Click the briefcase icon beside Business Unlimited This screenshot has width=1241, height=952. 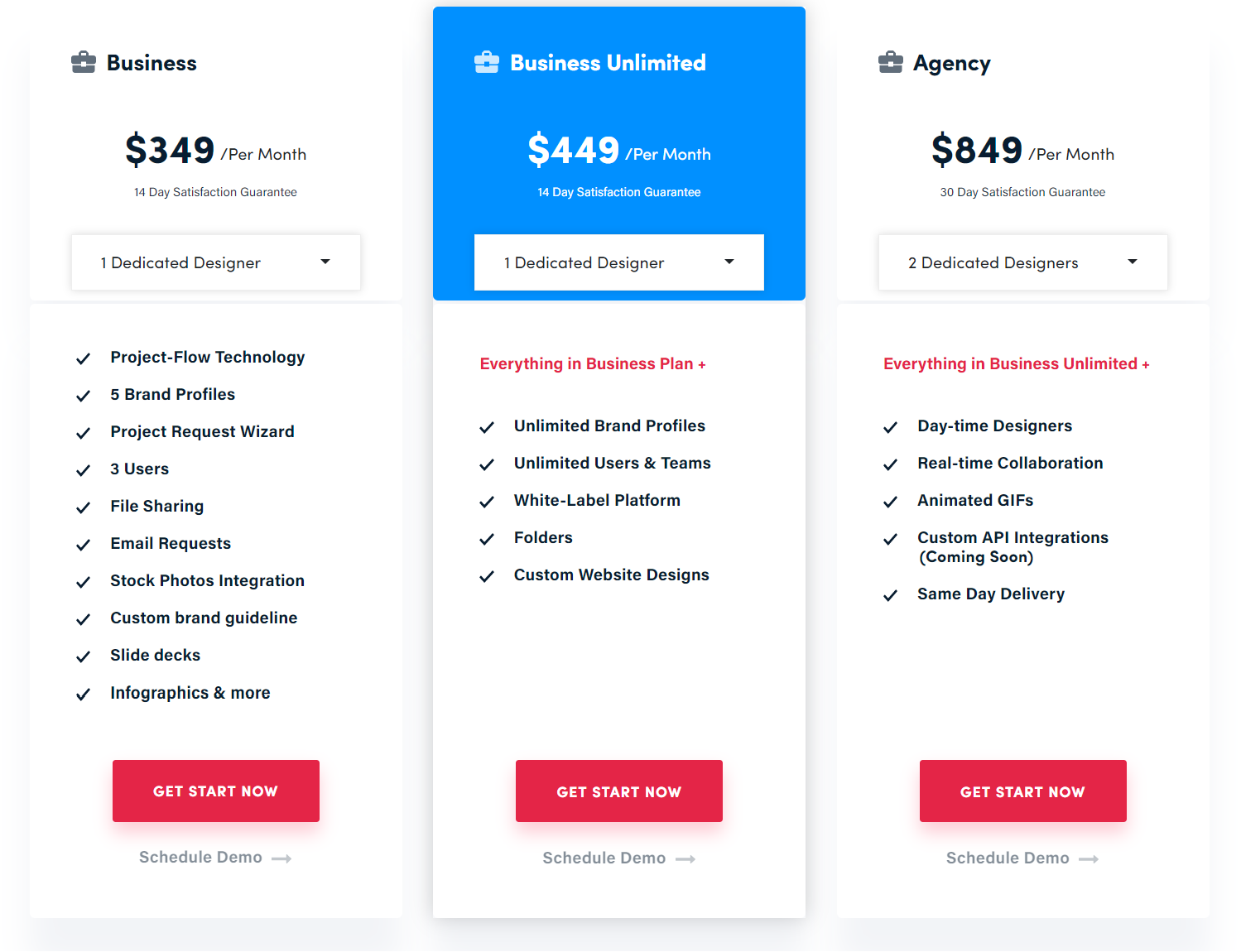click(487, 63)
